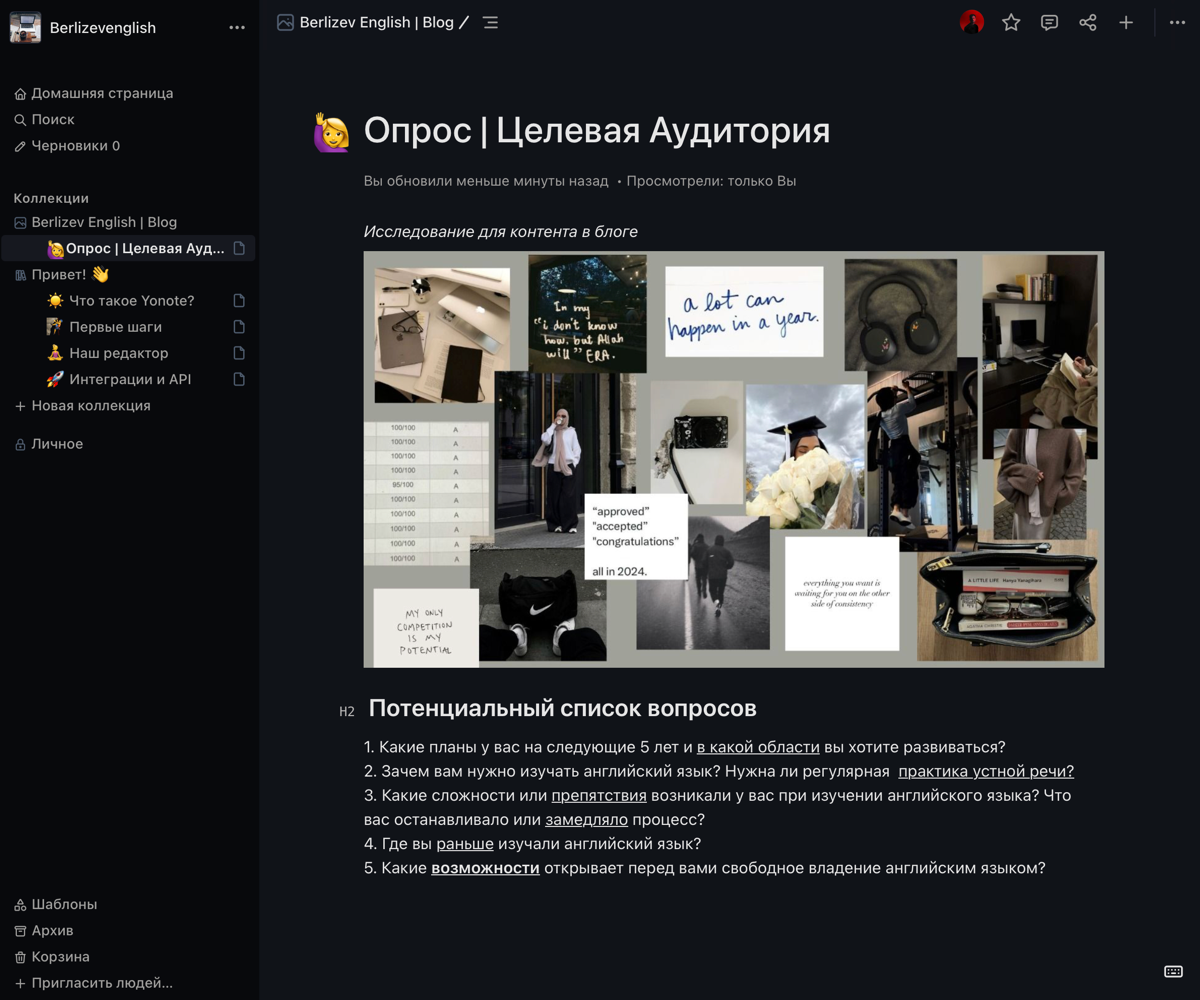Click underlined text в какой области
Screen dimensions: 1200x1000
point(758,747)
